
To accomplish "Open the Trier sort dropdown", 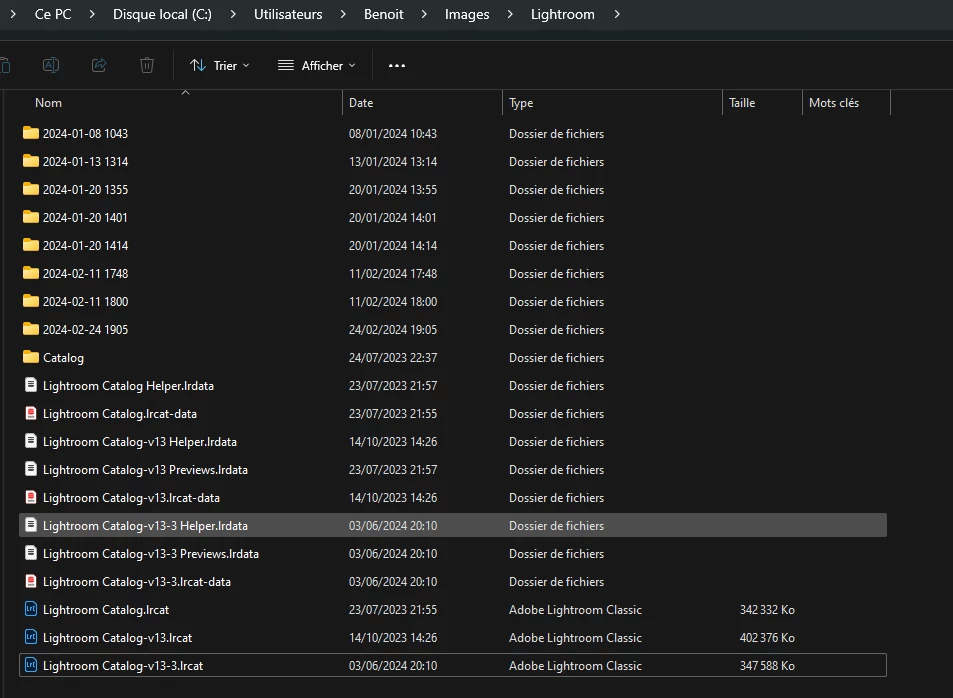I will click(219, 66).
